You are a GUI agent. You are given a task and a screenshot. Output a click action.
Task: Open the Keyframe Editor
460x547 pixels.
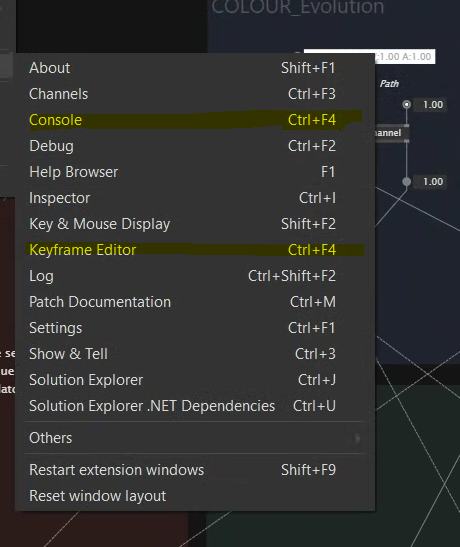coord(195,250)
